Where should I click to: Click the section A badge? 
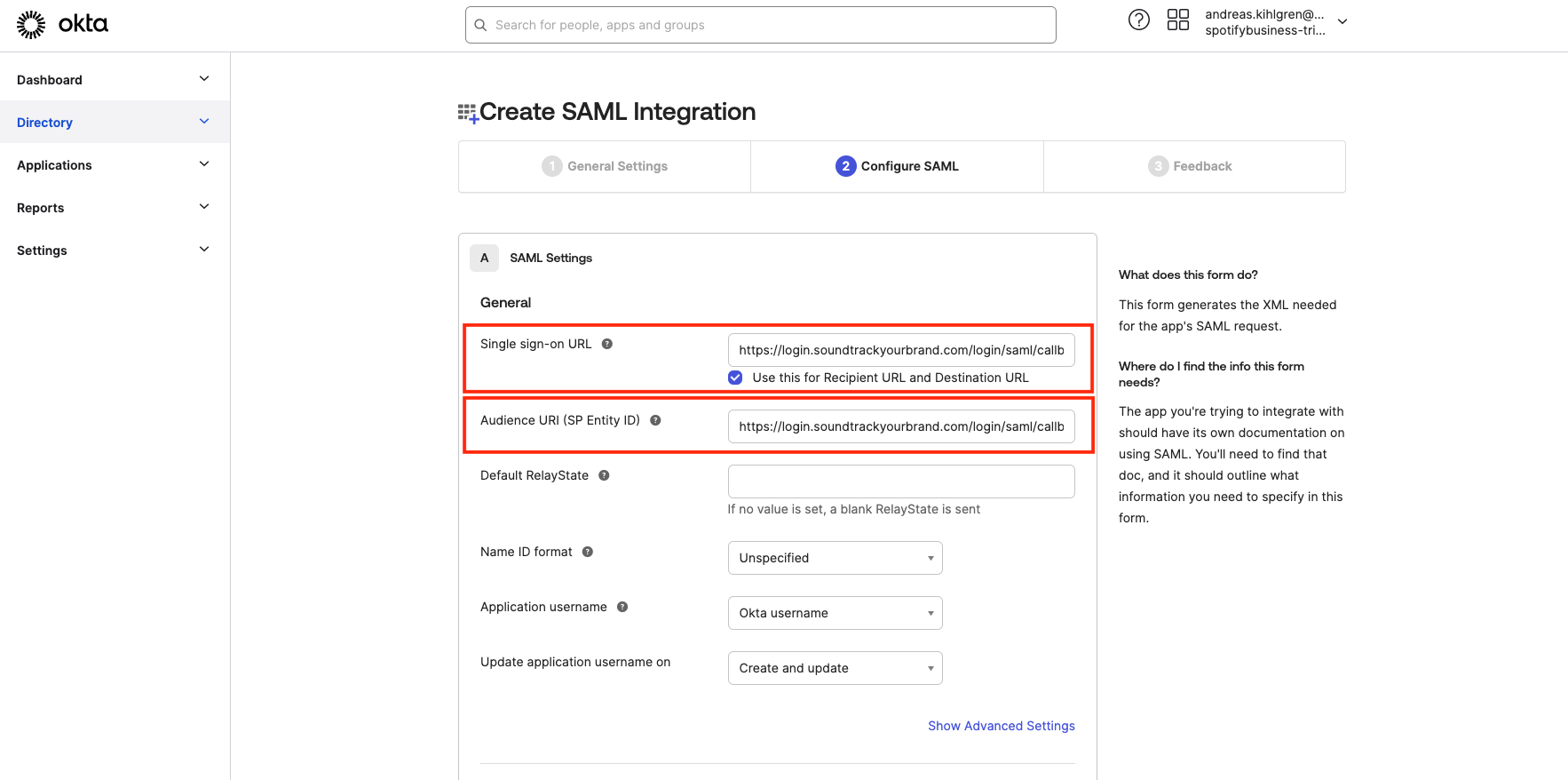[484, 258]
